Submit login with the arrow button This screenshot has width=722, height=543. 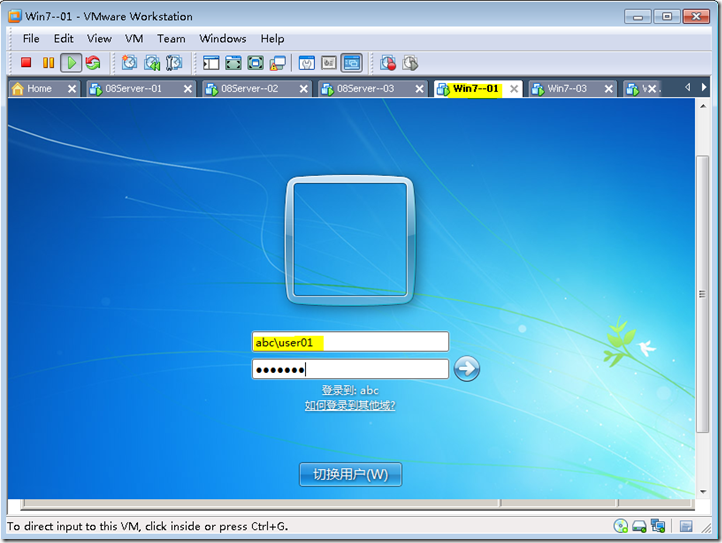(x=466, y=368)
